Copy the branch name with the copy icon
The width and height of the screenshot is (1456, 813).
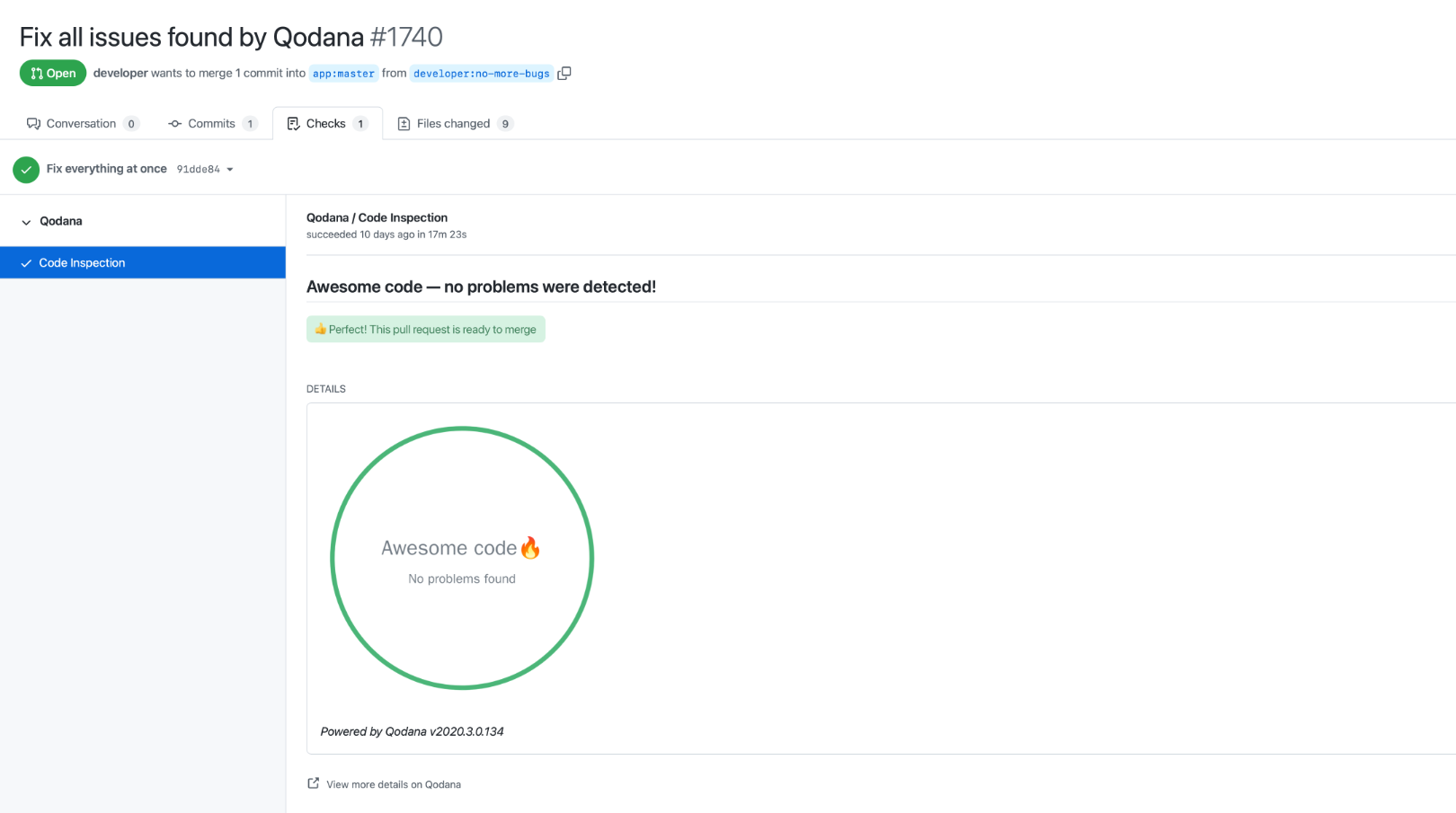564,73
